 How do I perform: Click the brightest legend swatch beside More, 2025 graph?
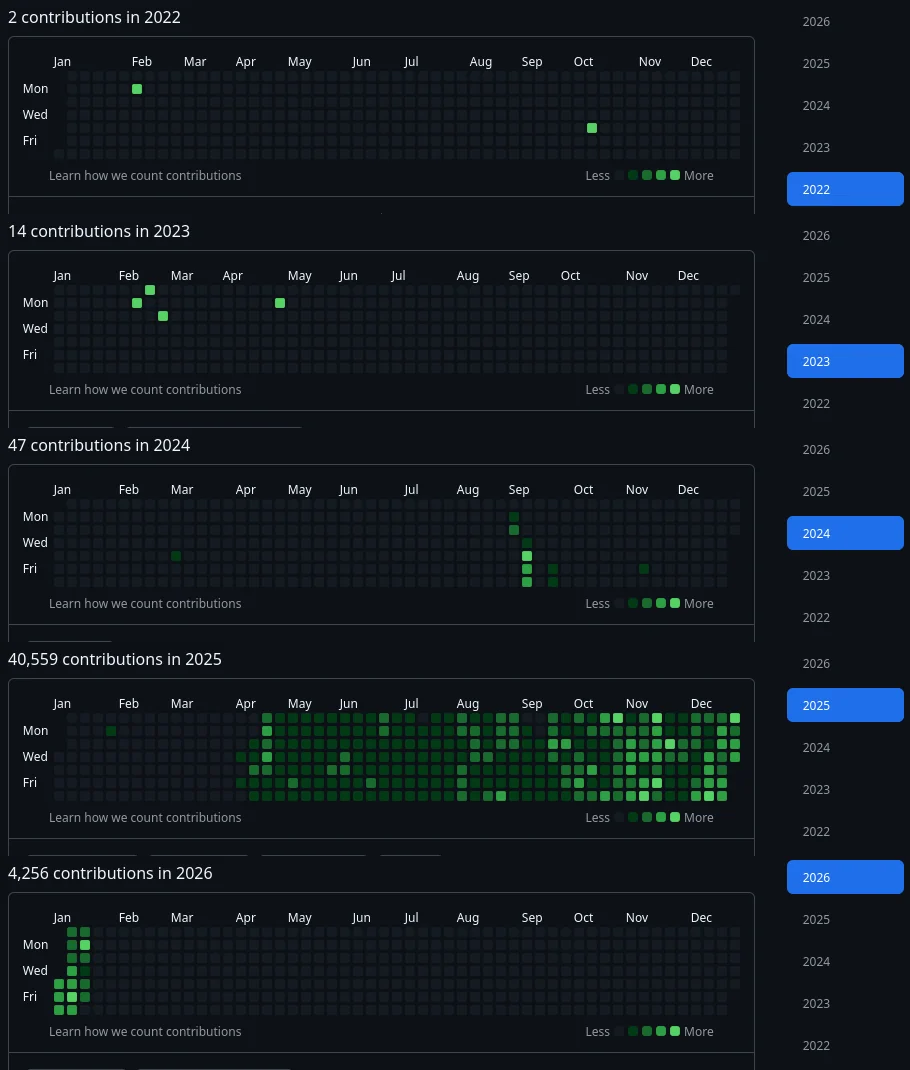point(675,818)
